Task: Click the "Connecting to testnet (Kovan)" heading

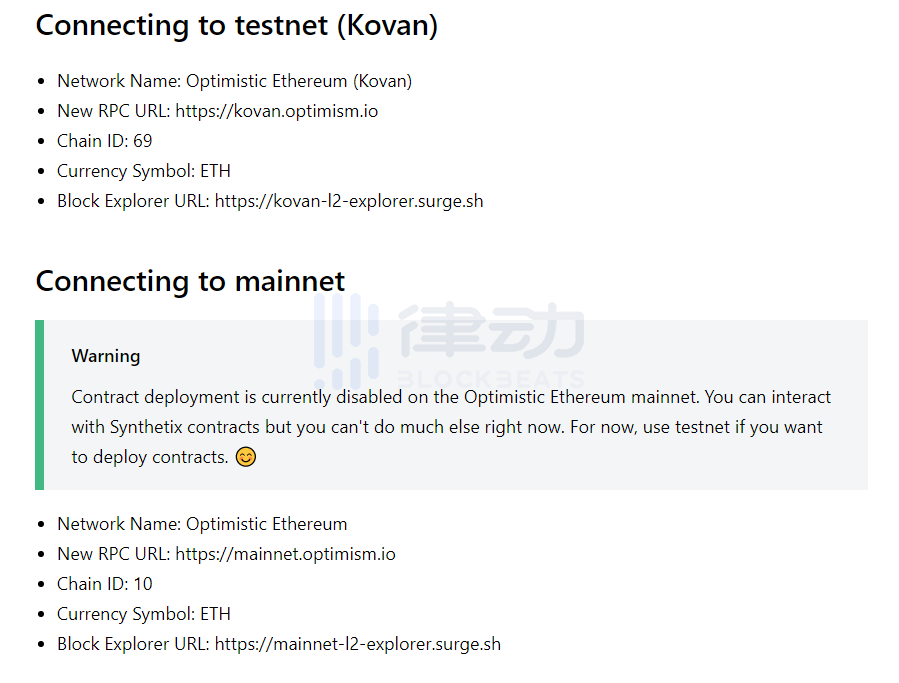Action: point(237,25)
